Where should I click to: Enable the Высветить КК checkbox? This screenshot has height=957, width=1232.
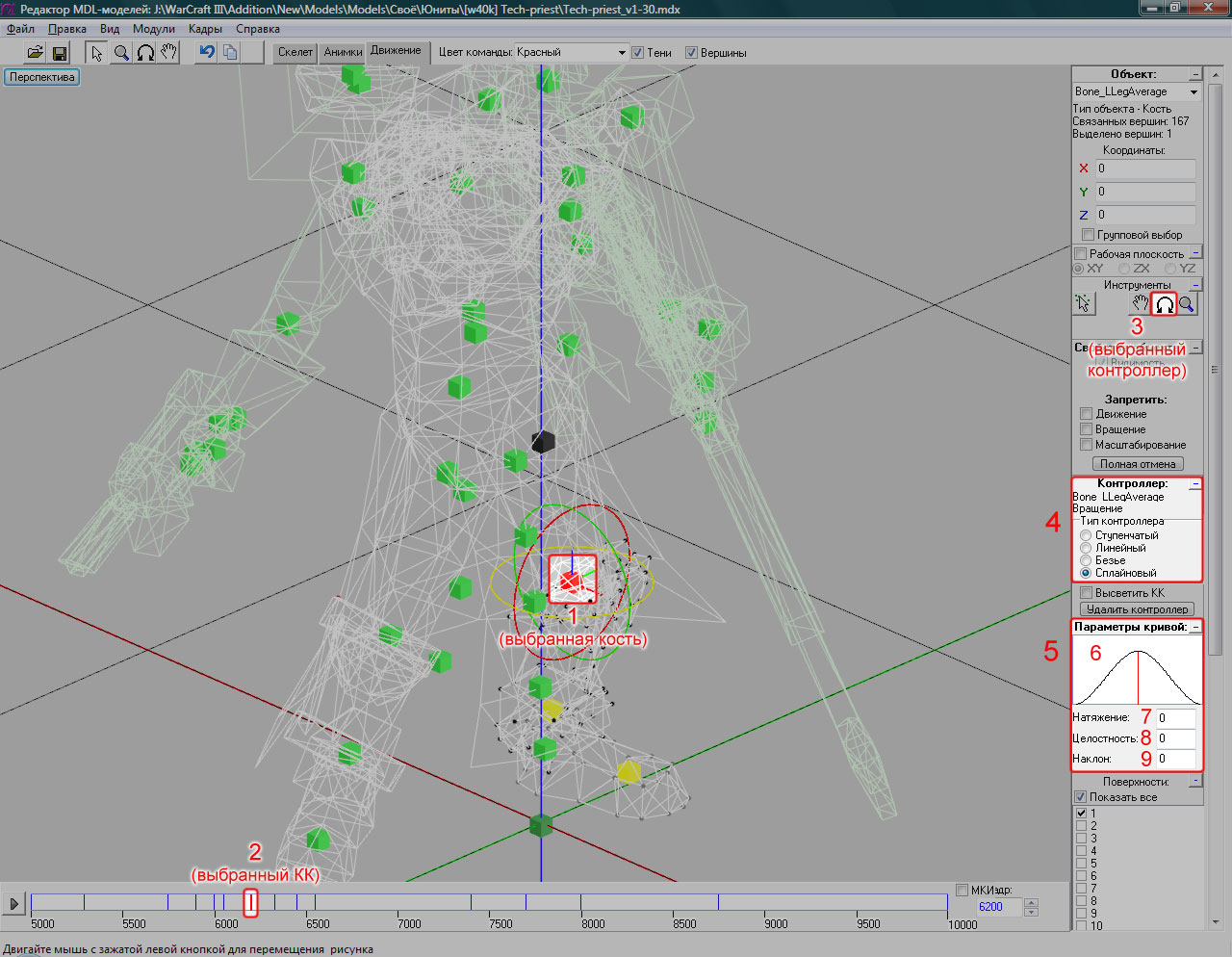(1086, 593)
